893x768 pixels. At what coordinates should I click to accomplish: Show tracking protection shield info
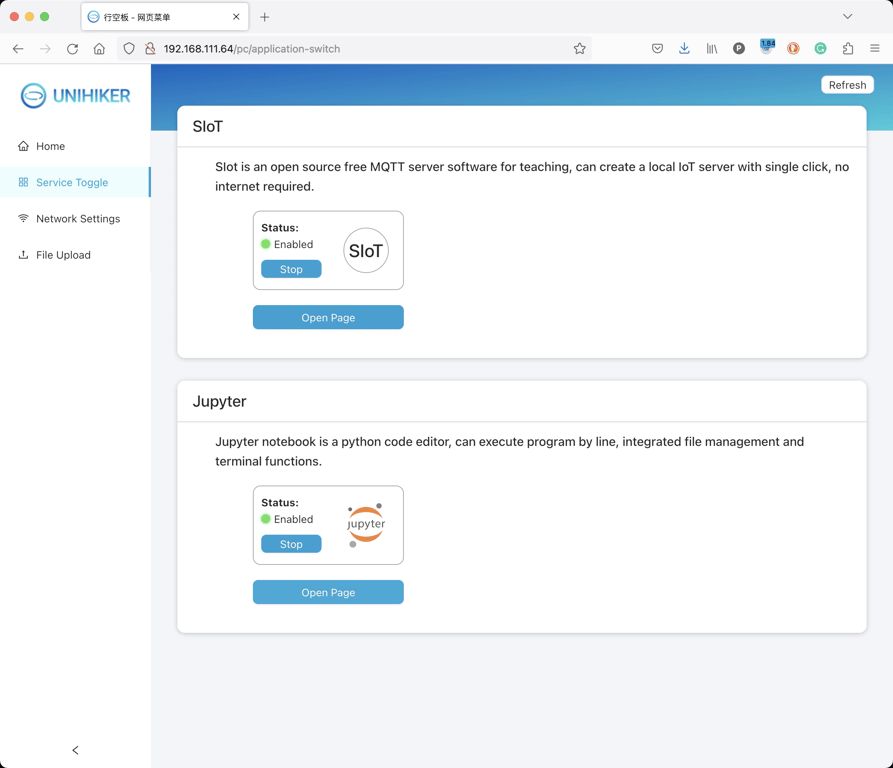(129, 49)
